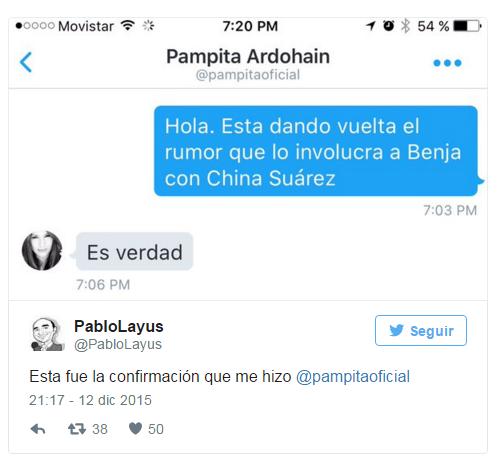Viewport: 499px width, 467px height.
Task: Retweet using the retweet icon
Action: point(77,429)
